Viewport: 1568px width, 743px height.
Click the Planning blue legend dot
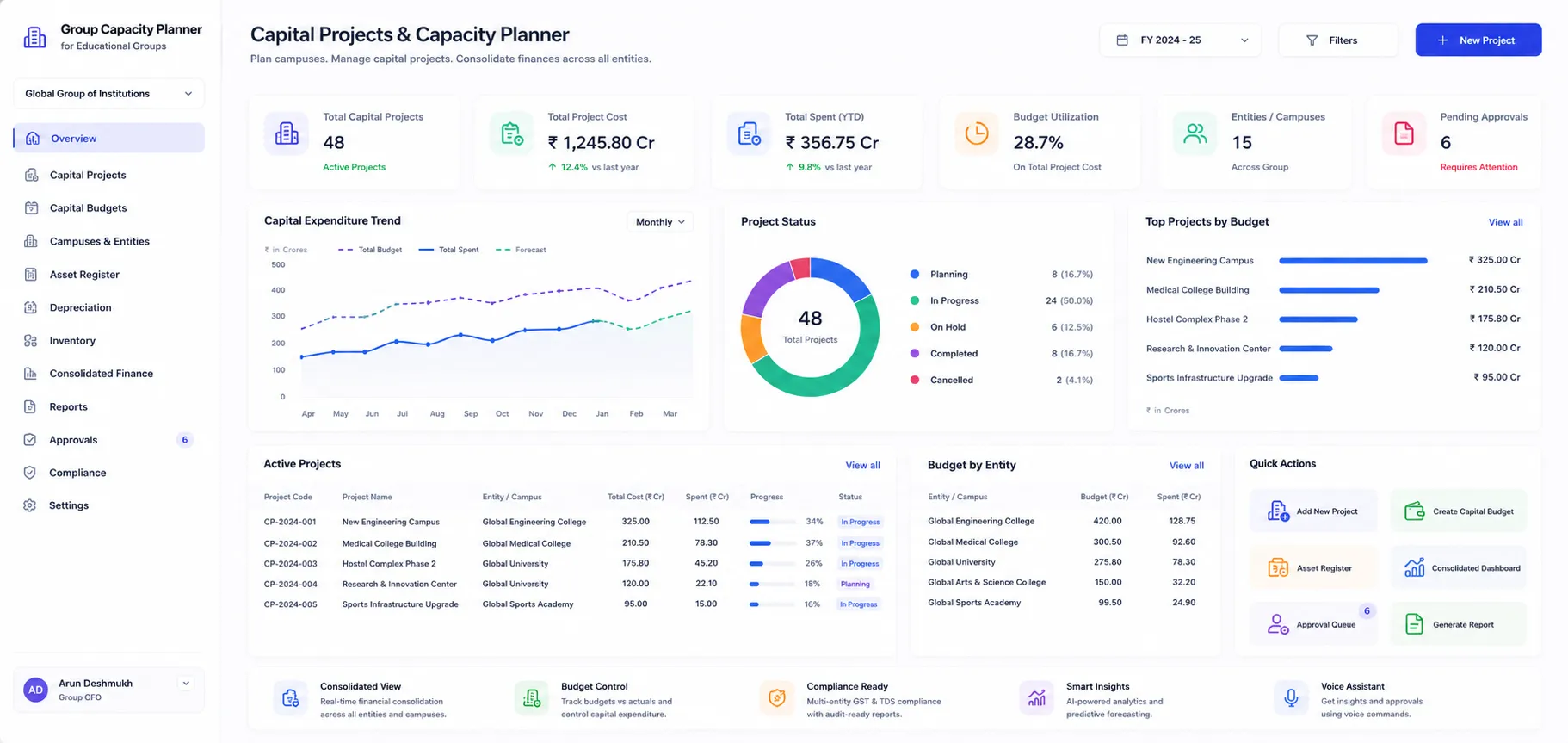[914, 274]
